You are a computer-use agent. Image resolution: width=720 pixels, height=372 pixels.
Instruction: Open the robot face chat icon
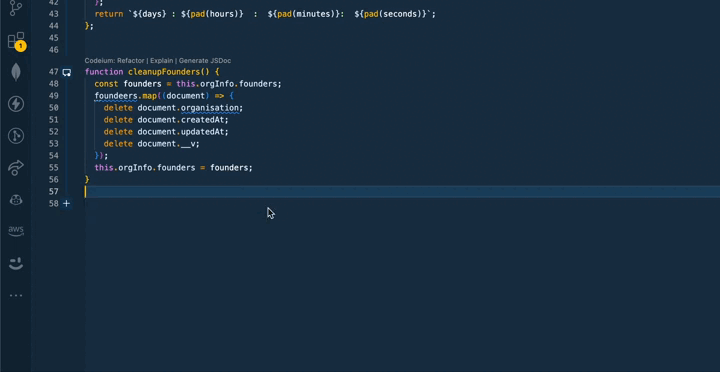16,200
